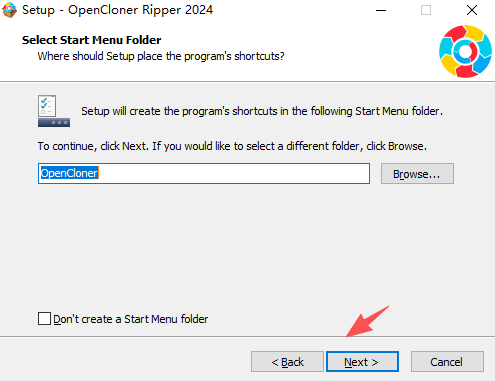
Task: Go to previous step with < Back
Action: 287,361
